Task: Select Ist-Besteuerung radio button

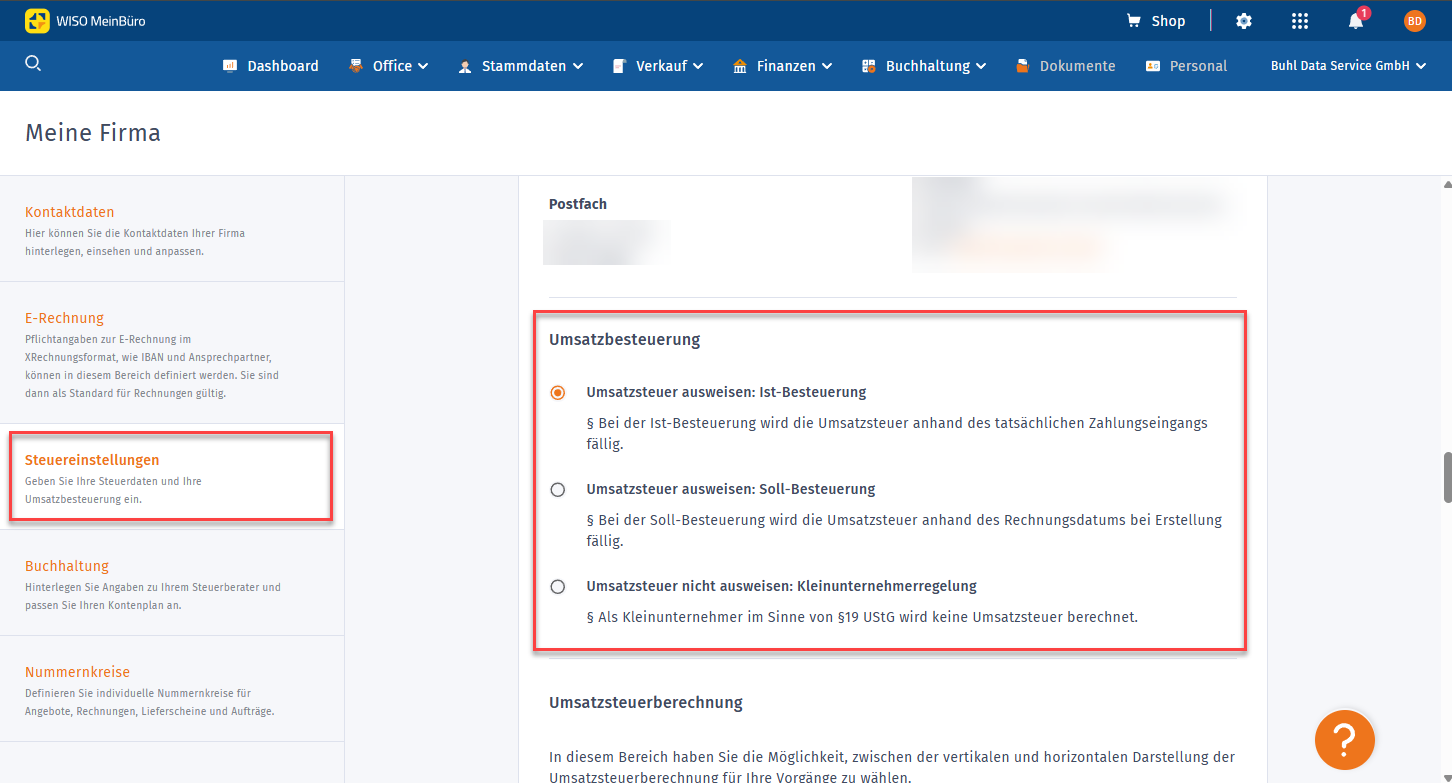Action: 558,392
